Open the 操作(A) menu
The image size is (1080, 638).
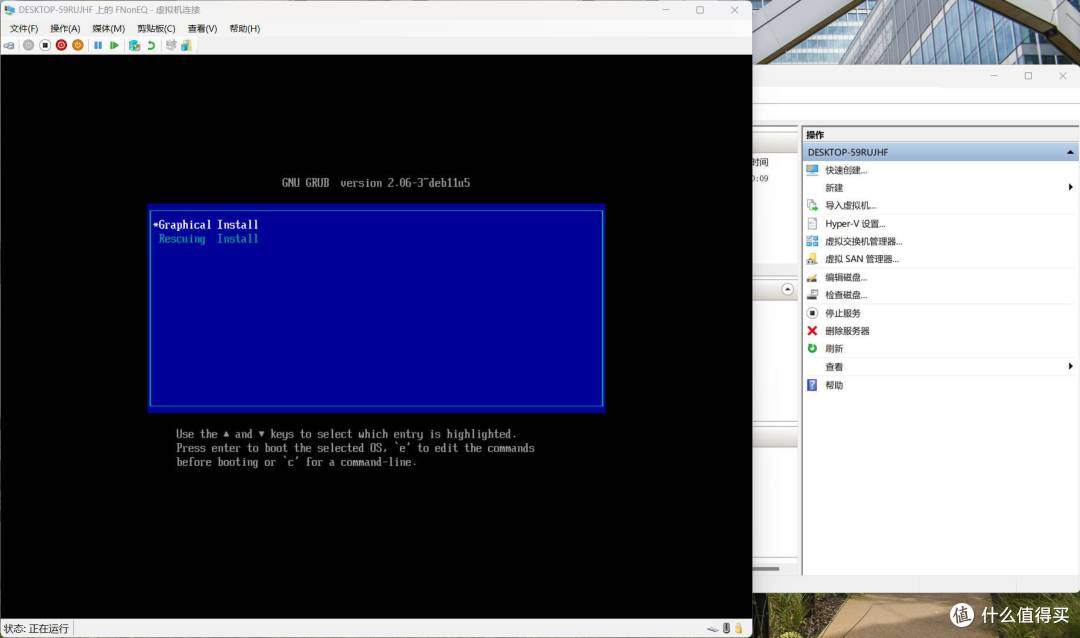(x=65, y=28)
